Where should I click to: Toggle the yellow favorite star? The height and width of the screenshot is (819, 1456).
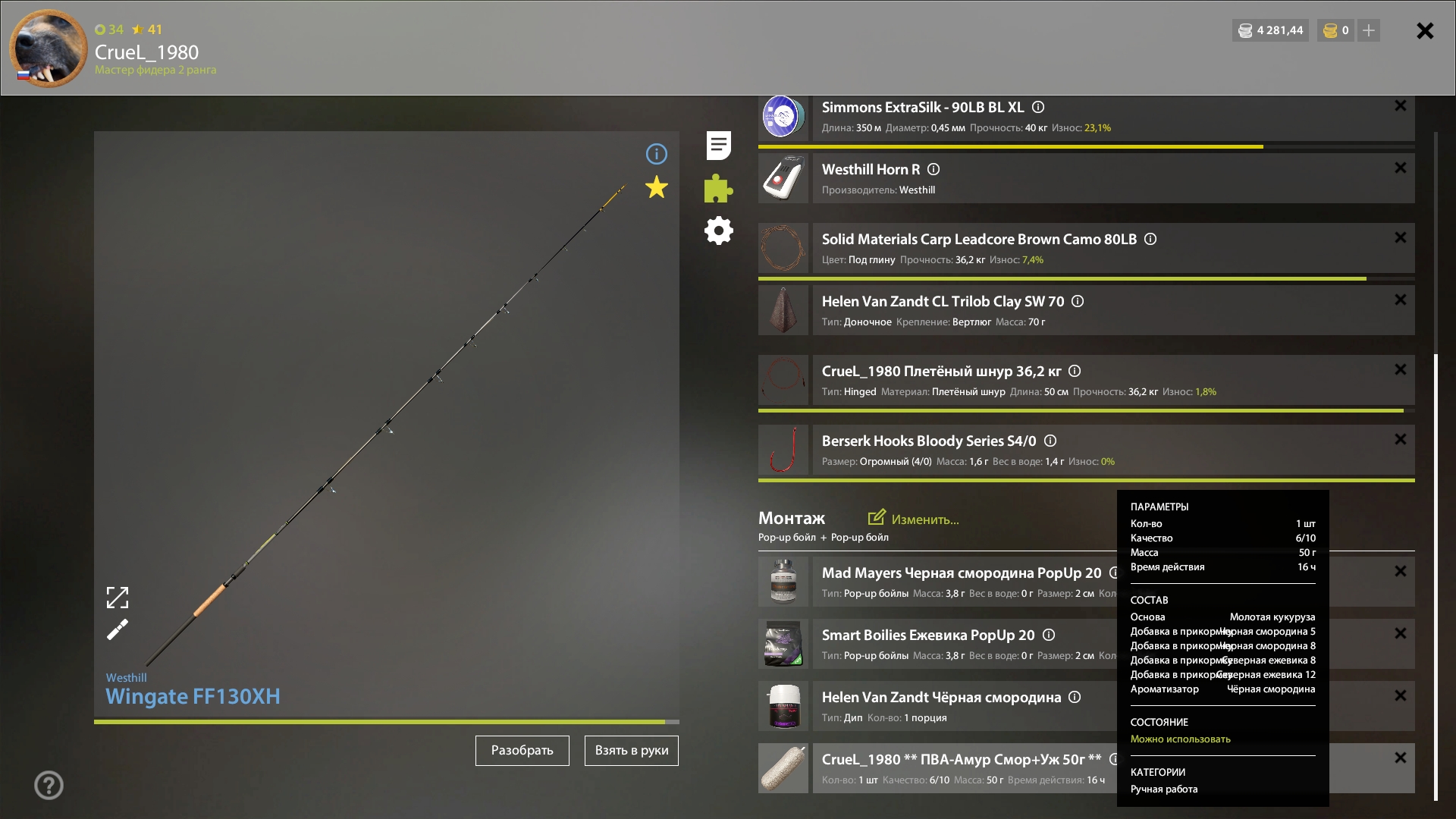pos(656,187)
